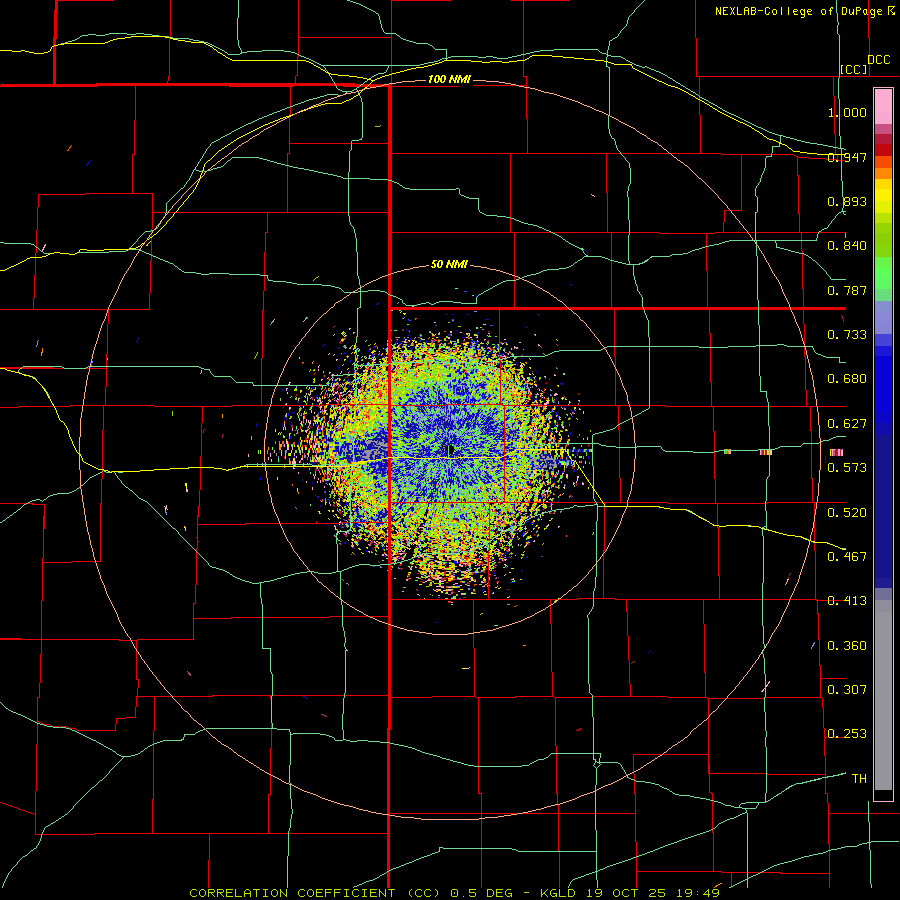Click the 0.787 scale value
The height and width of the screenshot is (900, 900).
tap(847, 290)
